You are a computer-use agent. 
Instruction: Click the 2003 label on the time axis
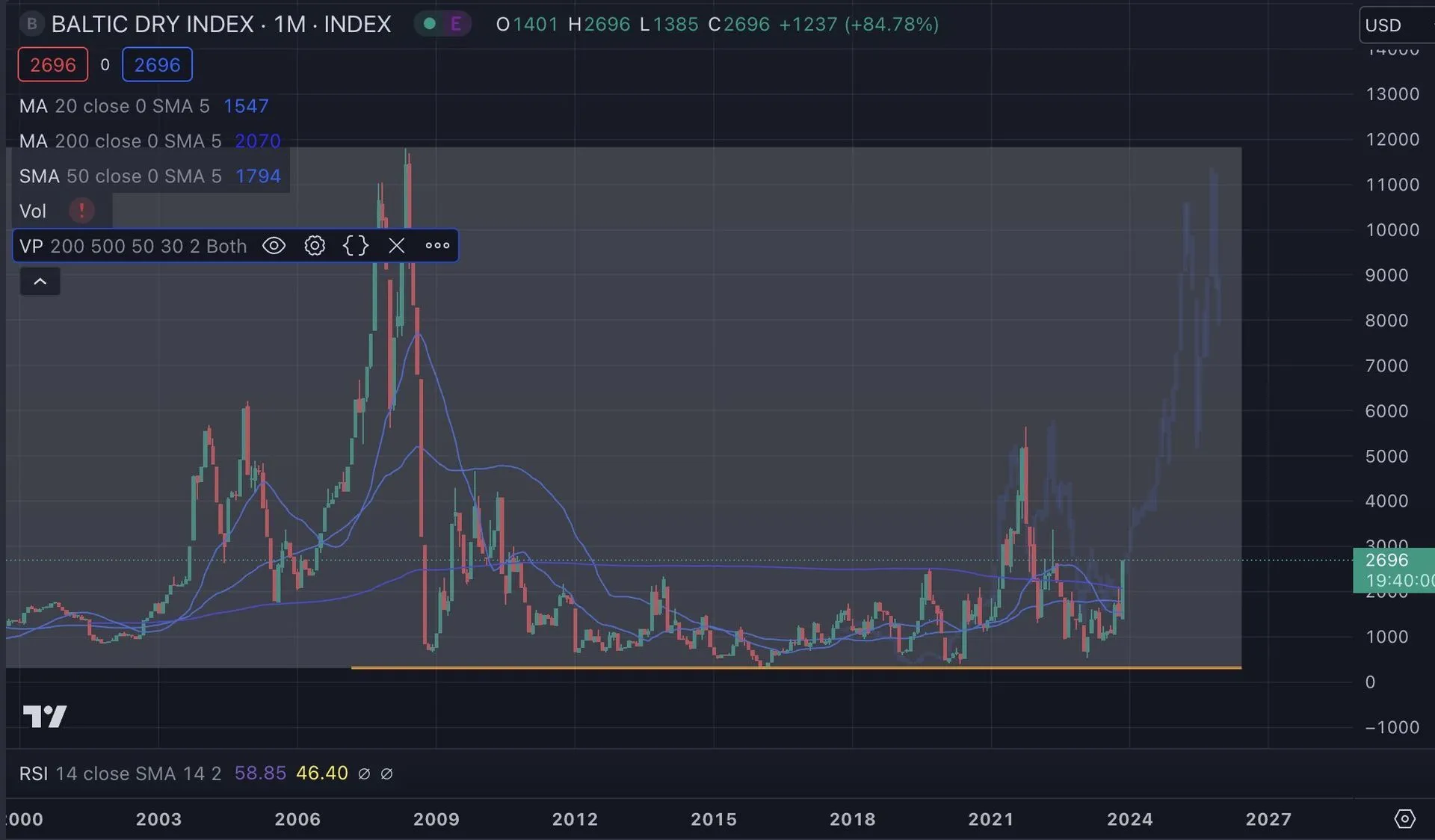(x=158, y=819)
